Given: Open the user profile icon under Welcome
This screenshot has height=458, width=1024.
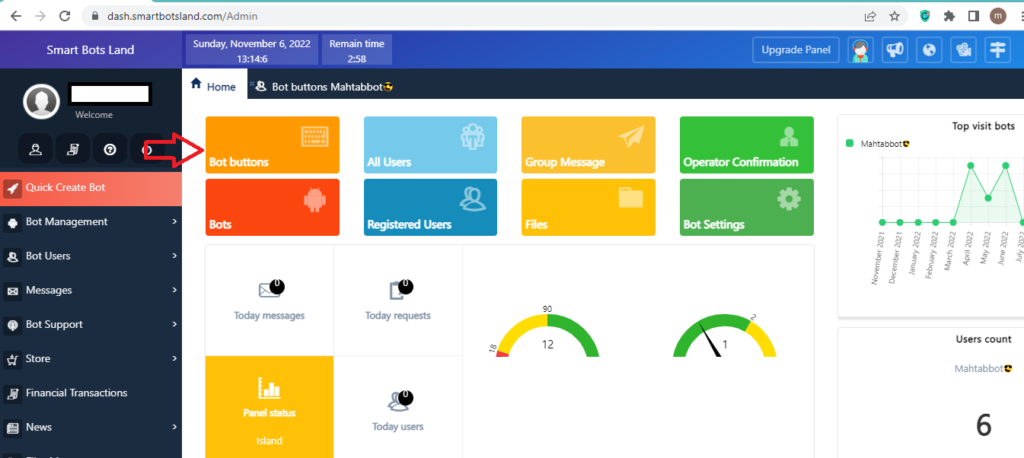Looking at the screenshot, I should (36, 149).
